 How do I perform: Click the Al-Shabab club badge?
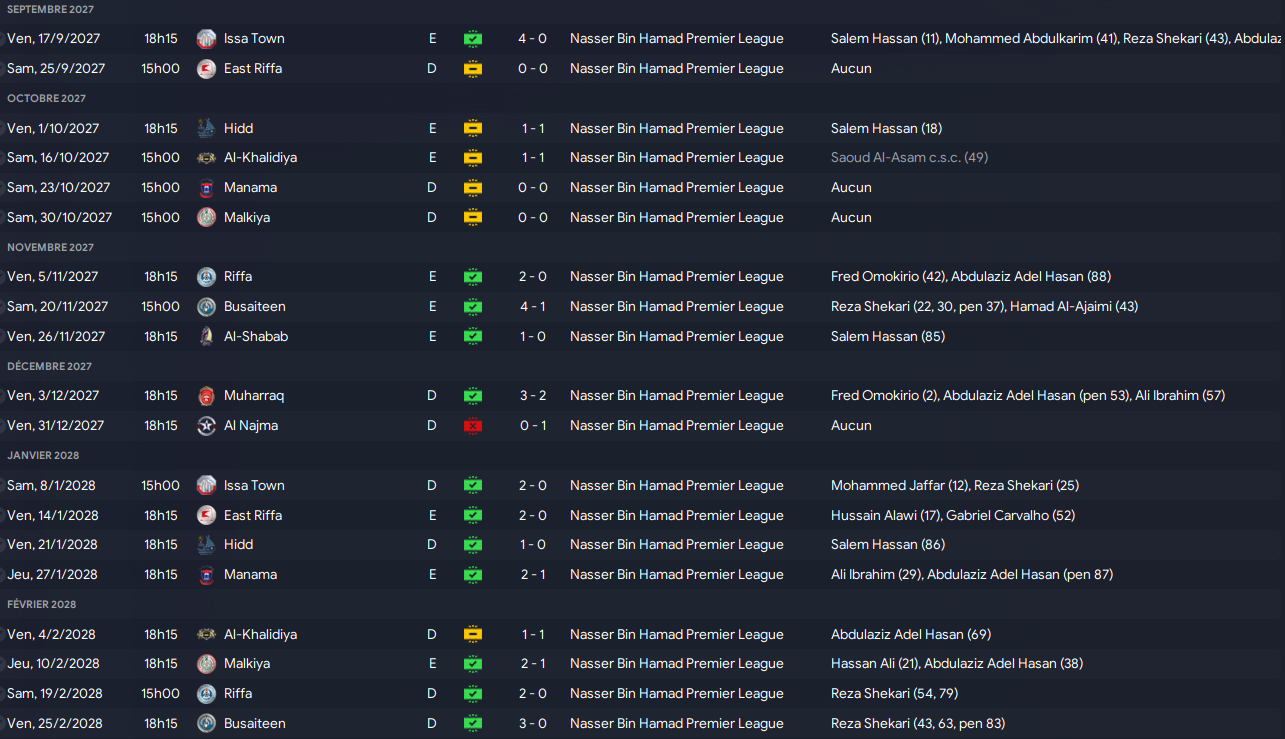click(206, 337)
